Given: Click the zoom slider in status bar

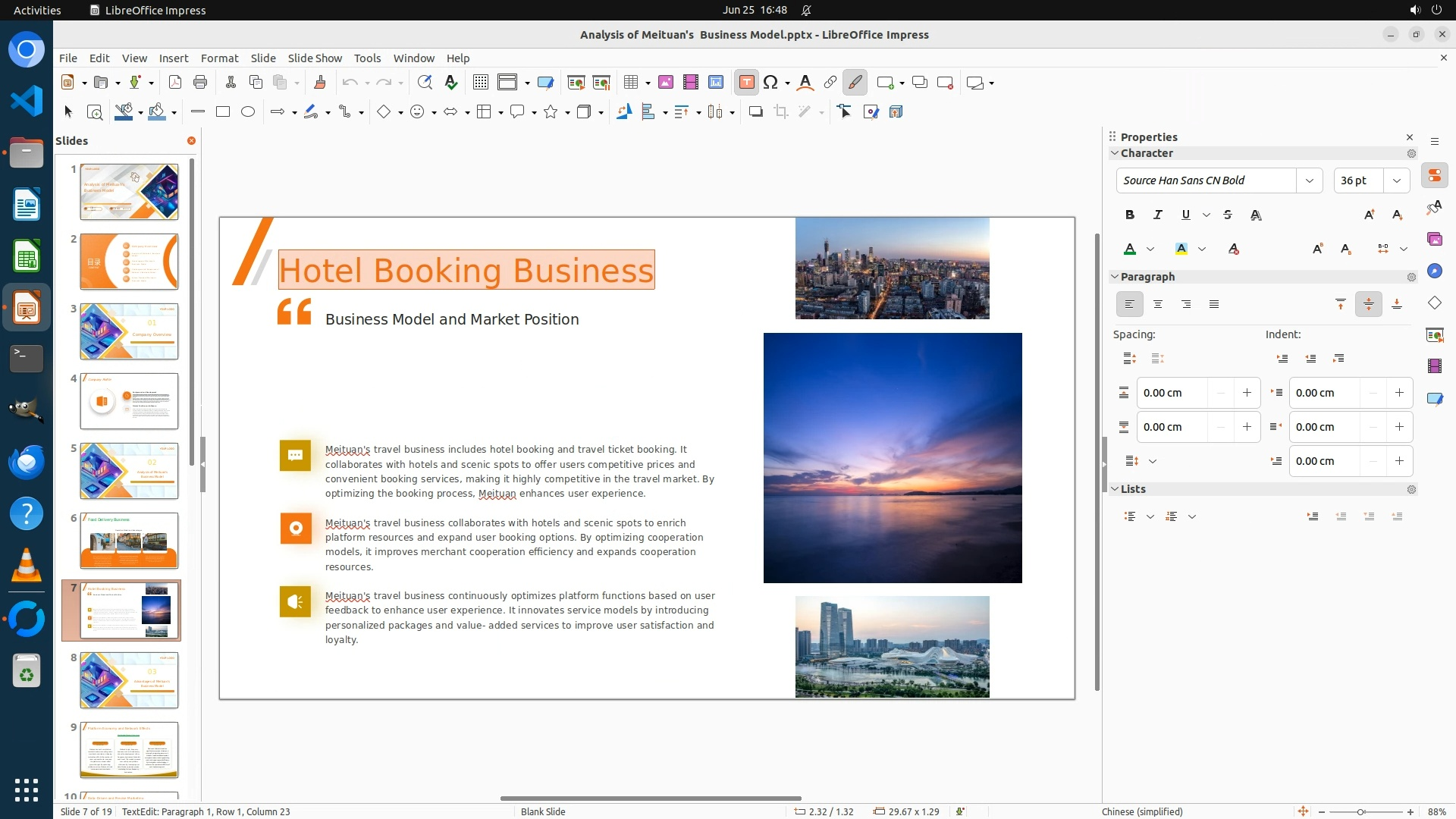Looking at the screenshot, I should [x=1360, y=811].
